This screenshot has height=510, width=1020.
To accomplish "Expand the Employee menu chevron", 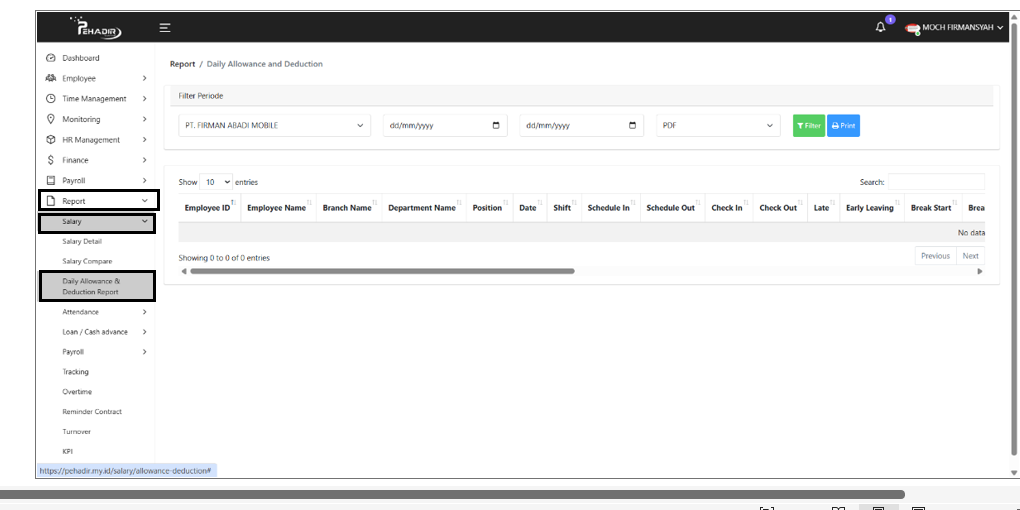I will [144, 78].
